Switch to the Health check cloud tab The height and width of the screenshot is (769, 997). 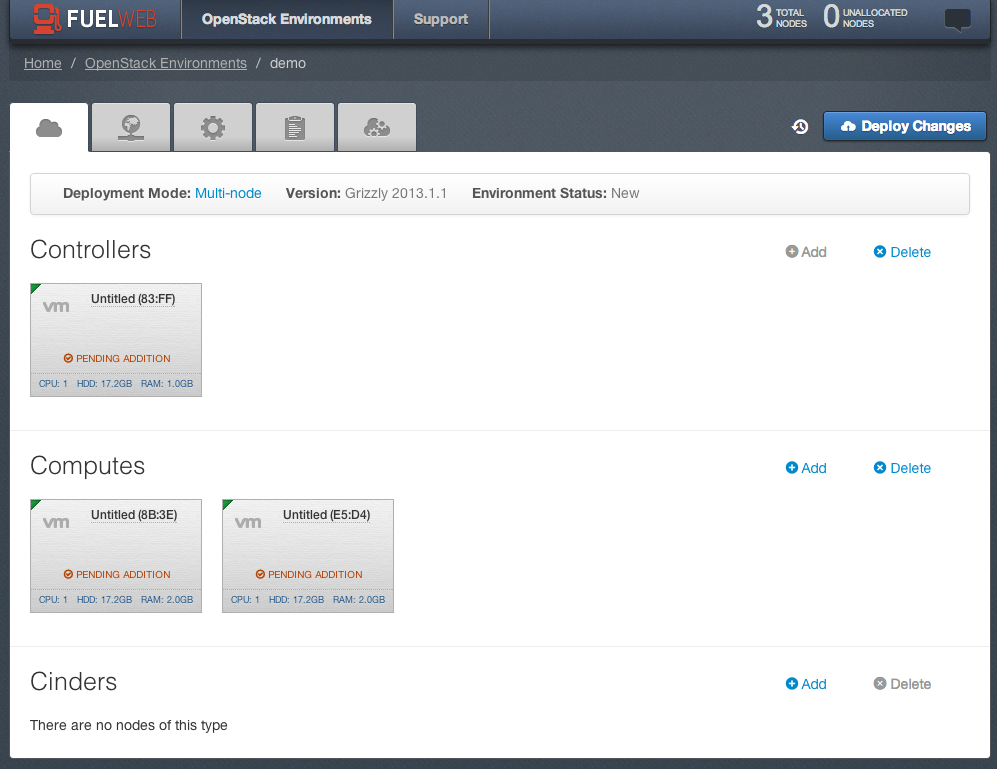pos(377,128)
